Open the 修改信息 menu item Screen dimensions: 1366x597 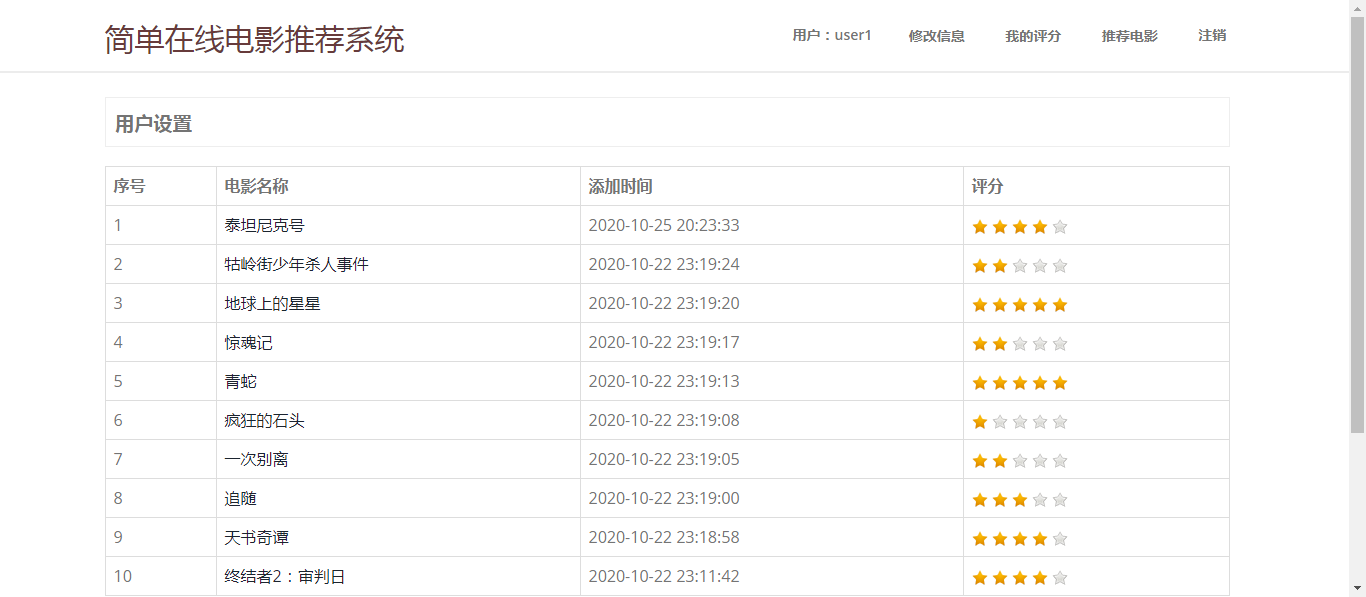click(937, 36)
